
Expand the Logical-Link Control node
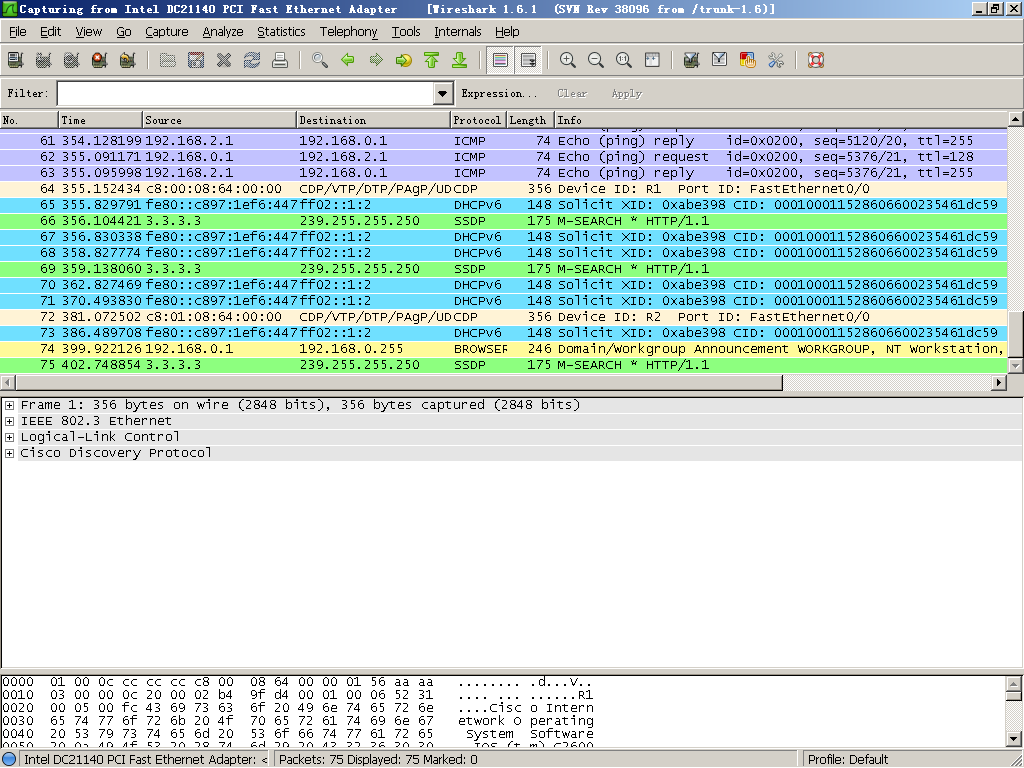10,437
